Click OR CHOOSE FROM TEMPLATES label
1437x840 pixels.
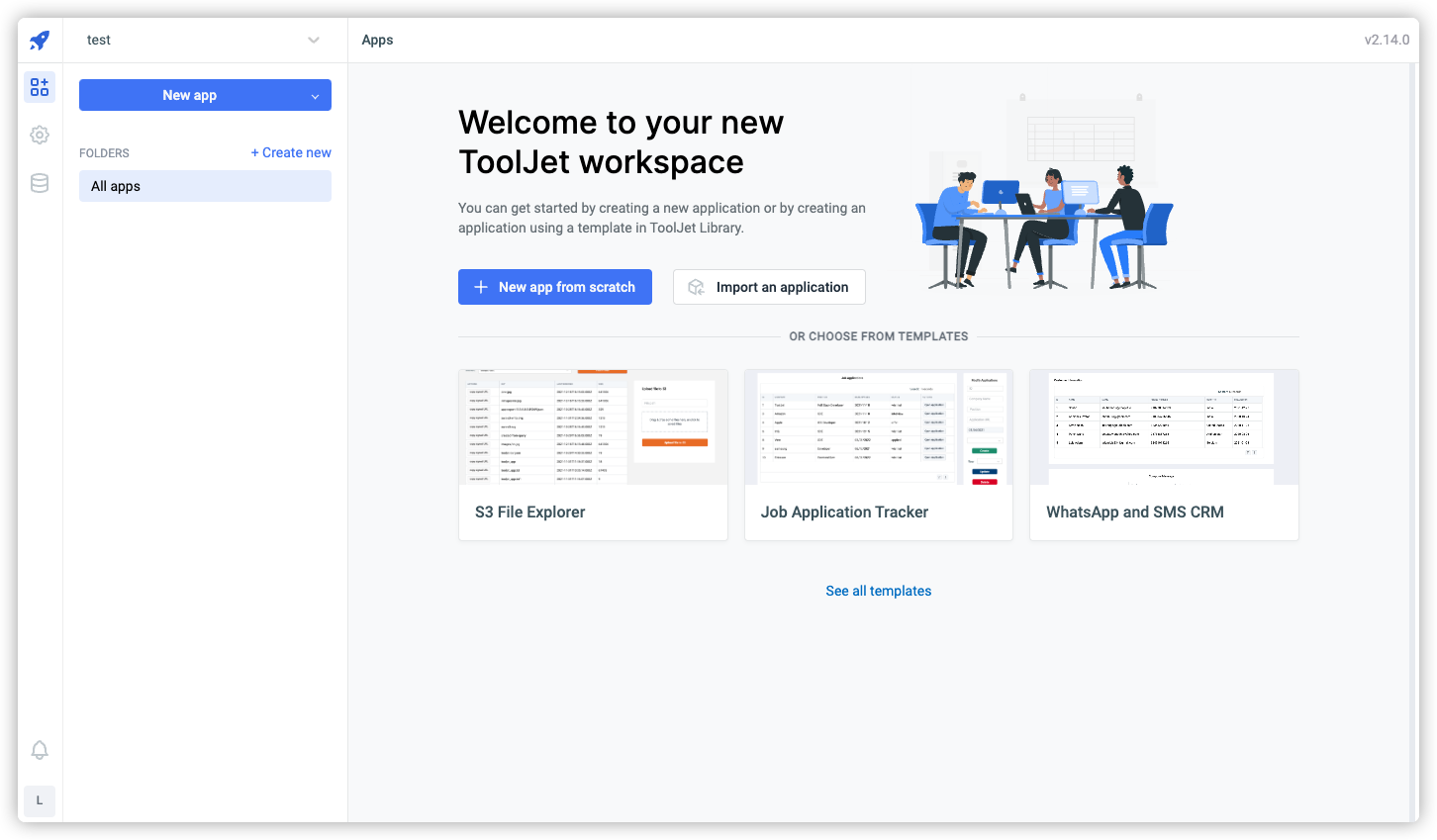coord(879,336)
